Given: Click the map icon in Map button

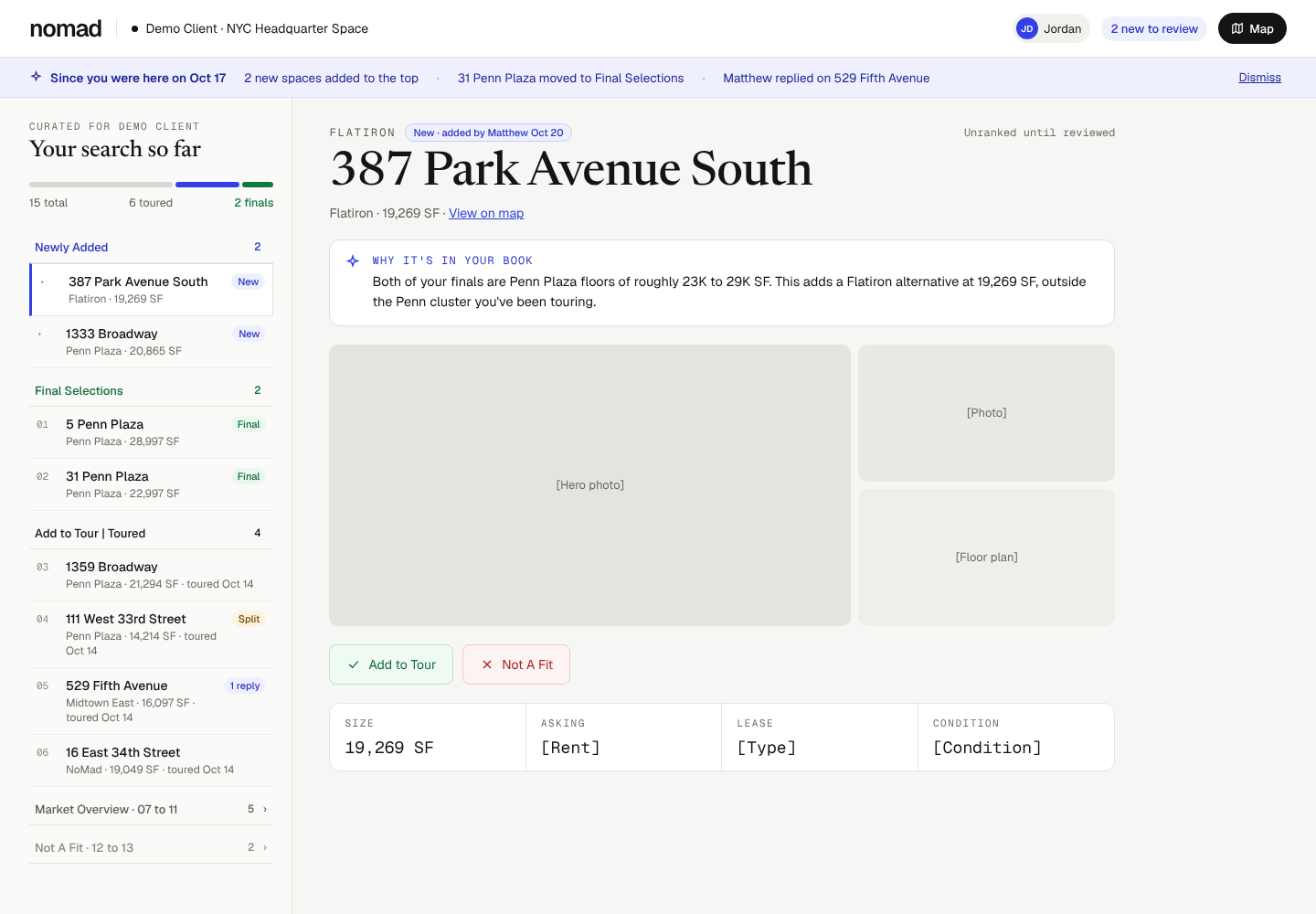Looking at the screenshot, I should point(1237,28).
